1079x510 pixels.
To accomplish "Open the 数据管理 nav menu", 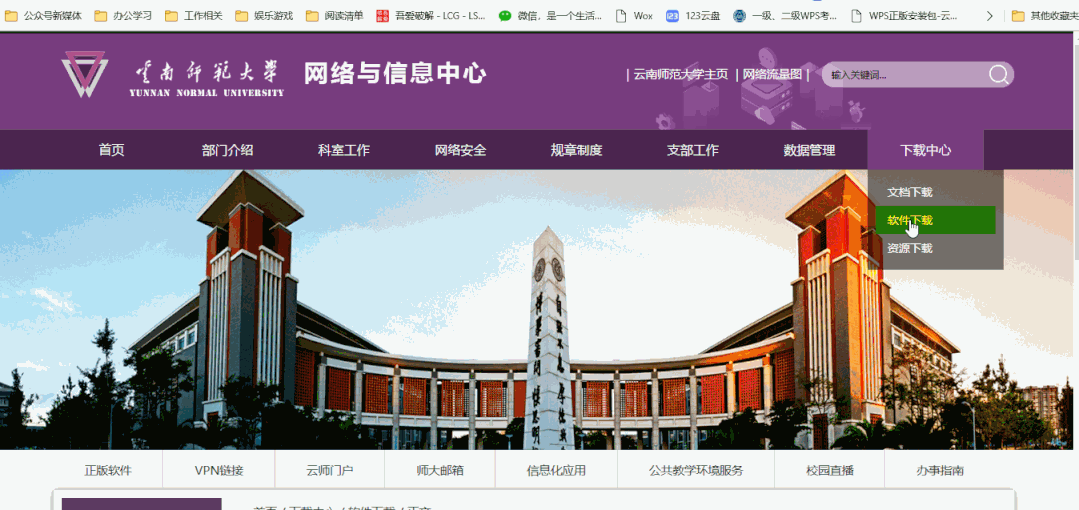I will click(809, 150).
